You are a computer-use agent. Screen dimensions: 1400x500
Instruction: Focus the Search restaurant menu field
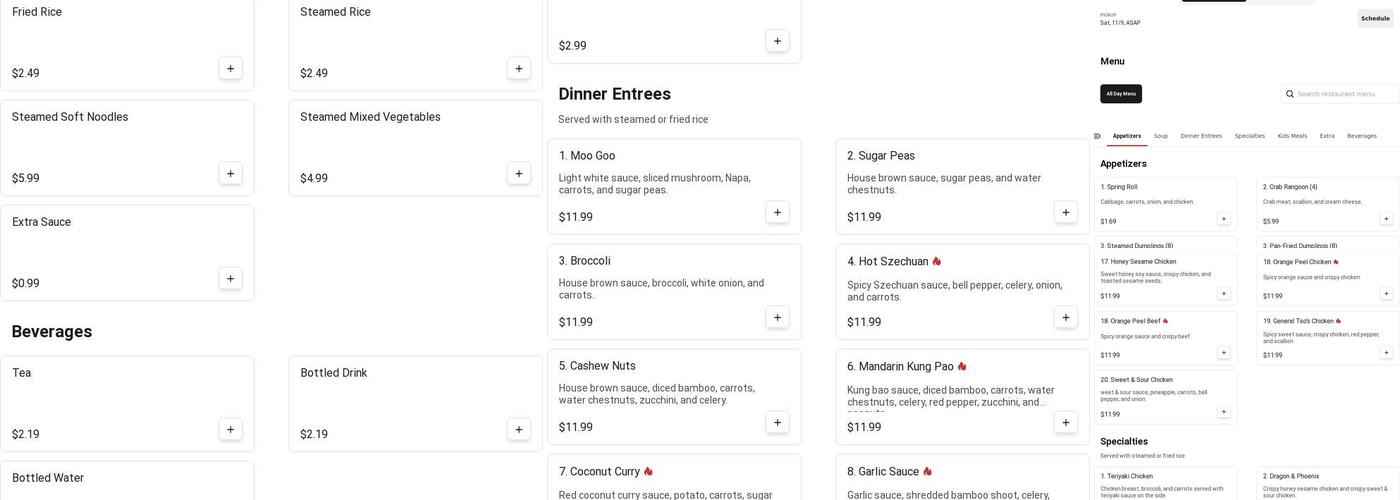1345,94
